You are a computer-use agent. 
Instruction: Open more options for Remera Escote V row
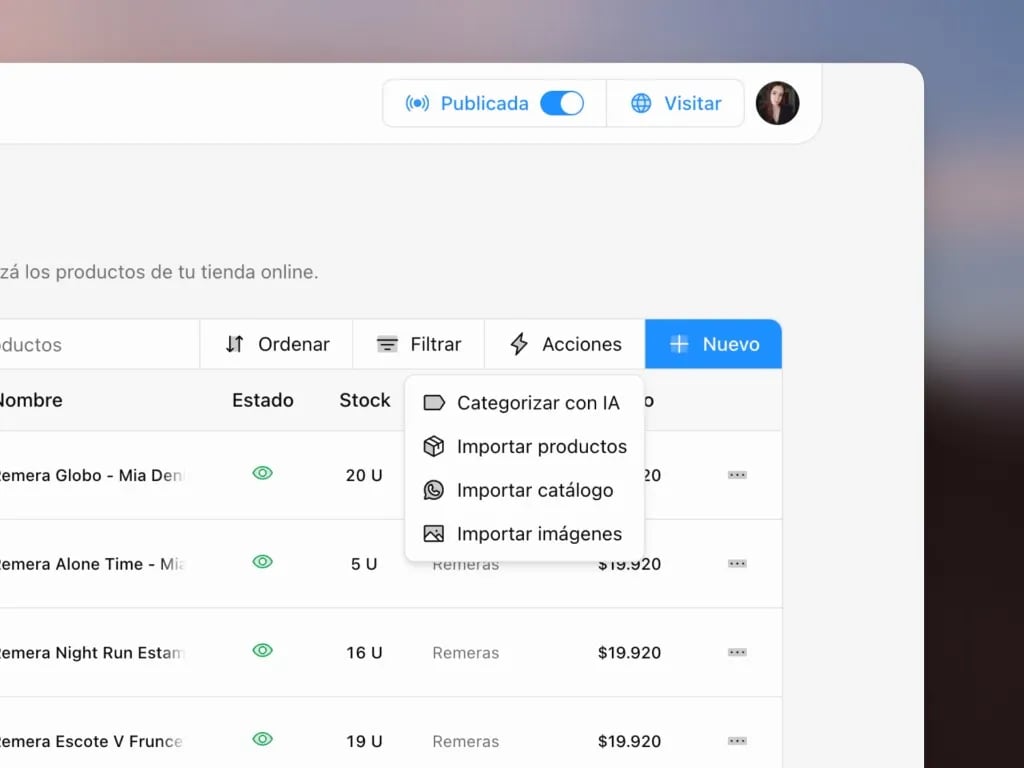(x=737, y=741)
